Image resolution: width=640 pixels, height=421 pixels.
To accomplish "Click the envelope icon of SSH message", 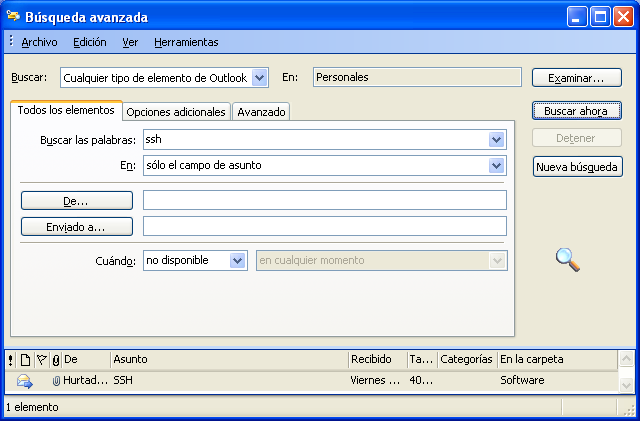I will [x=25, y=381].
